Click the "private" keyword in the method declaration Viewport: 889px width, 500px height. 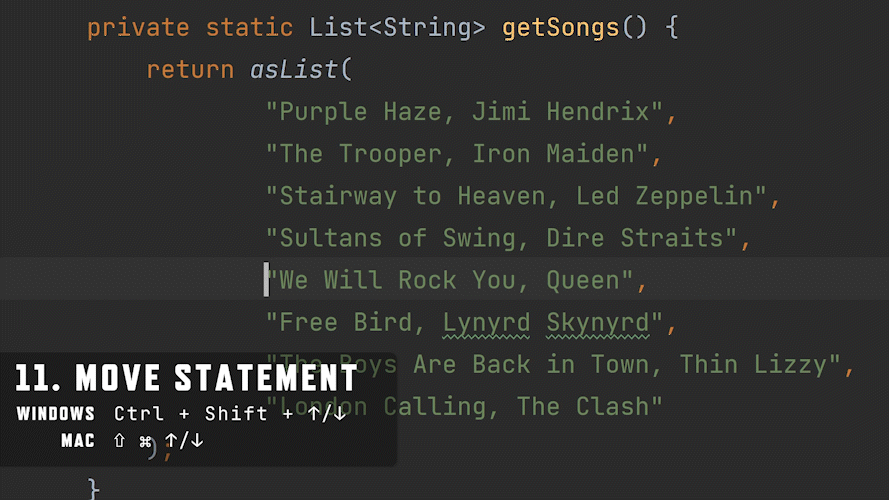click(x=139, y=27)
